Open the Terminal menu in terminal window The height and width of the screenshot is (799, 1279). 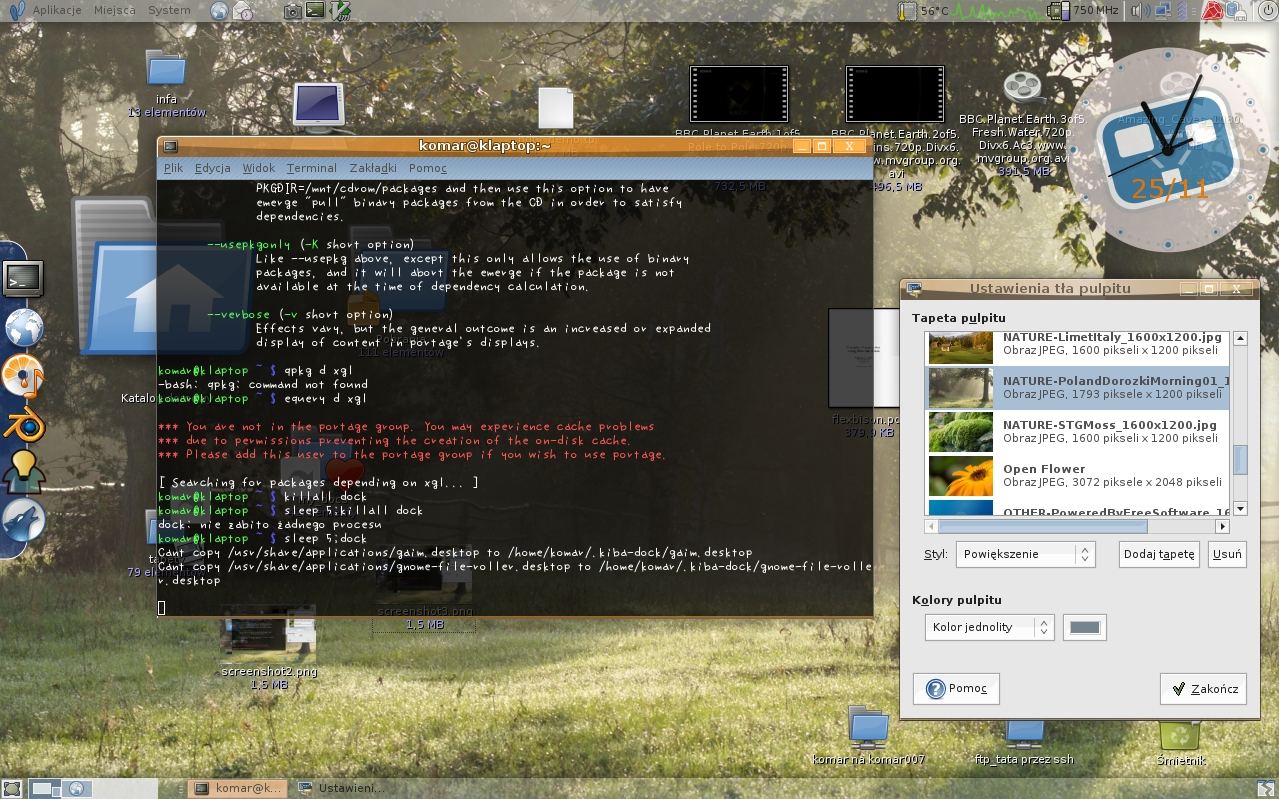(311, 168)
